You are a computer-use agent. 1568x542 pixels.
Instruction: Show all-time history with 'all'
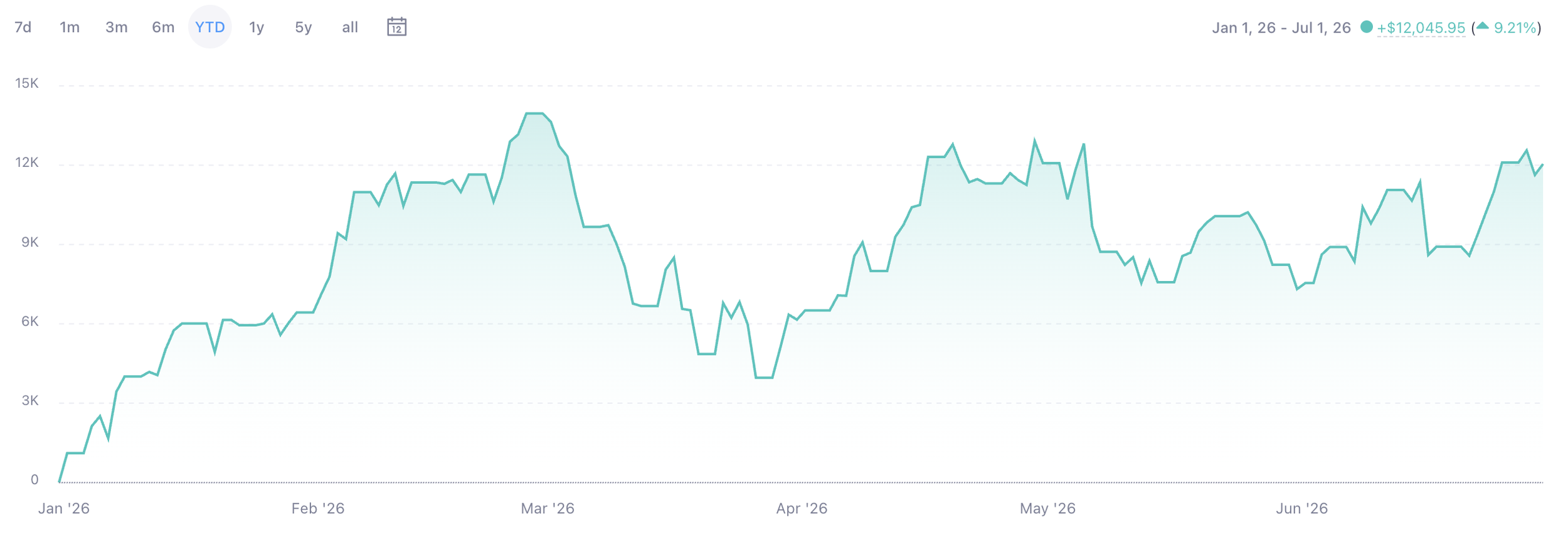[x=350, y=27]
